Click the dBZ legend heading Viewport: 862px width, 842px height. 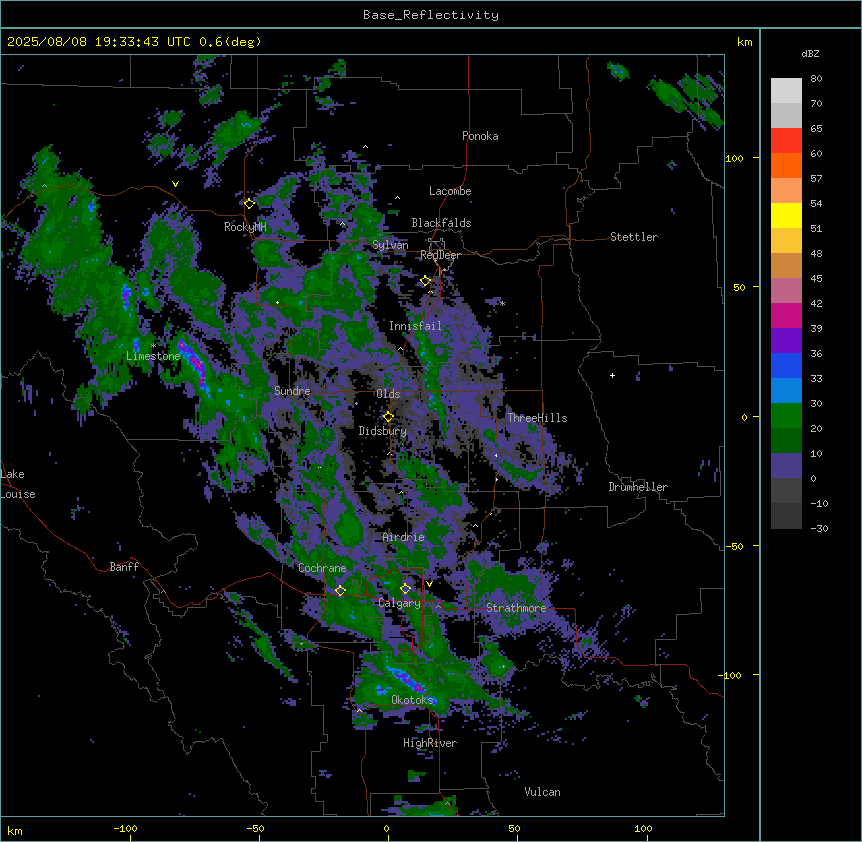[x=810, y=53]
